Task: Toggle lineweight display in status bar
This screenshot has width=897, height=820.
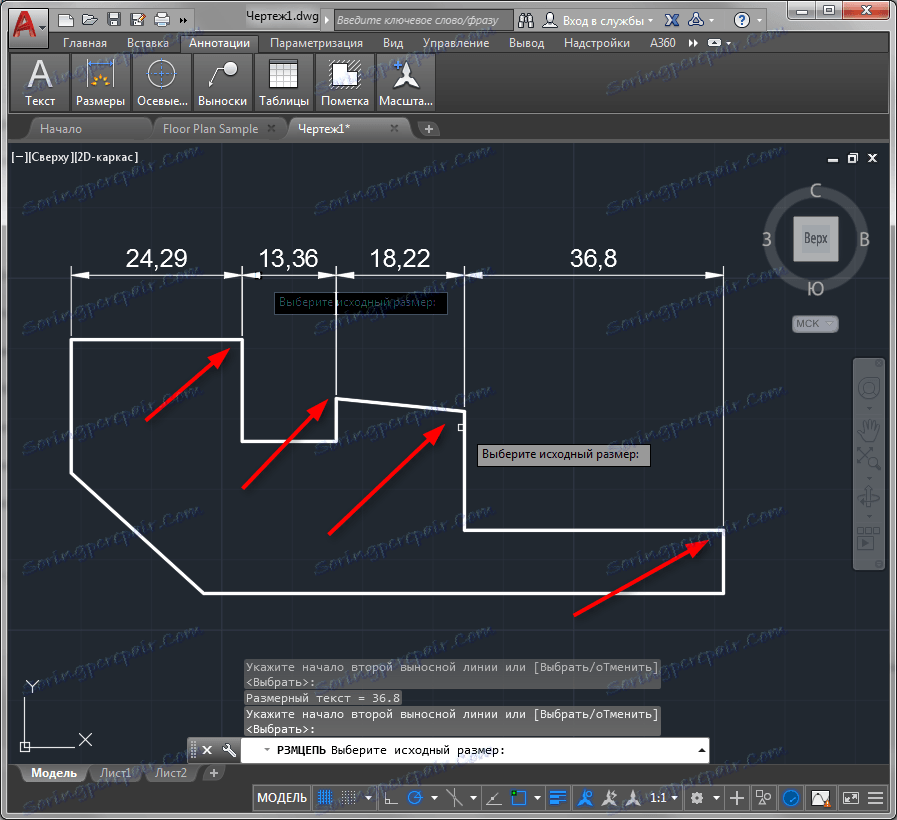Action: click(558, 798)
